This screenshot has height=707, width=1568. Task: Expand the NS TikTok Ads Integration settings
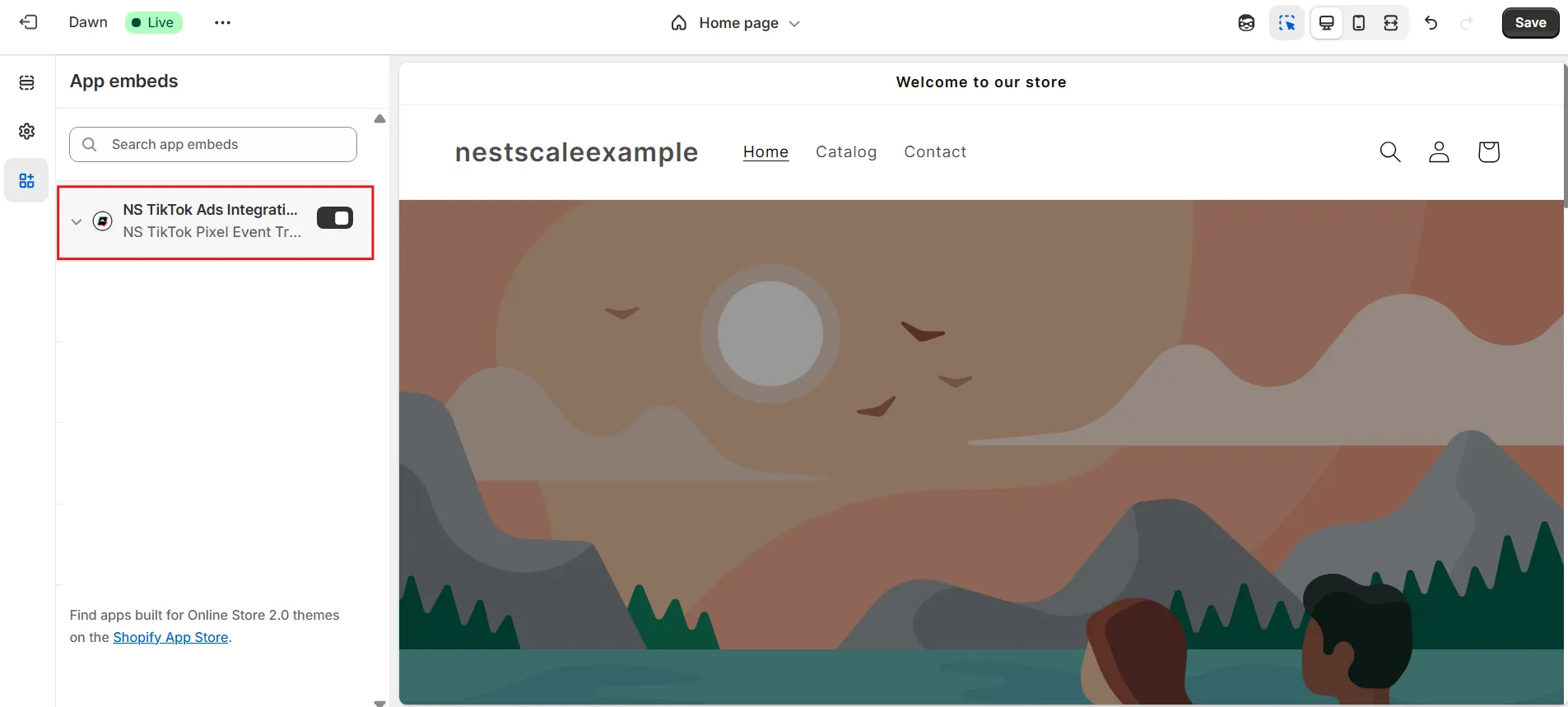(77, 221)
